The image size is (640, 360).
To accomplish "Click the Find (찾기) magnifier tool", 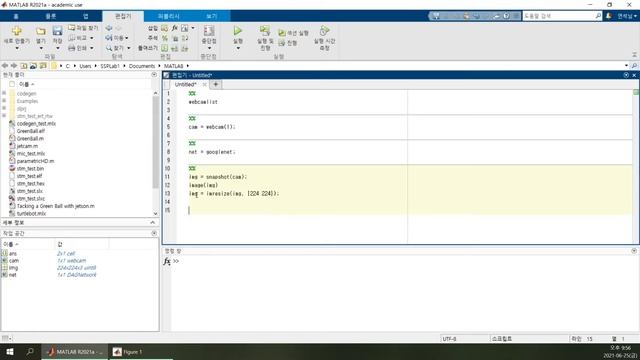I will point(118,48).
